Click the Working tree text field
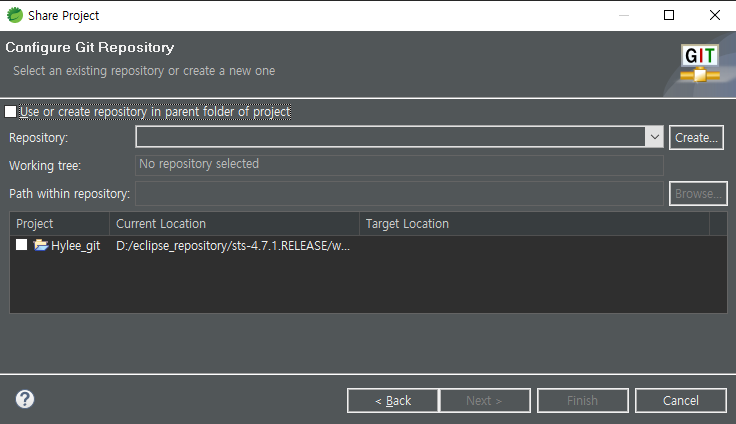Image resolution: width=736 pixels, height=424 pixels. [x=398, y=164]
